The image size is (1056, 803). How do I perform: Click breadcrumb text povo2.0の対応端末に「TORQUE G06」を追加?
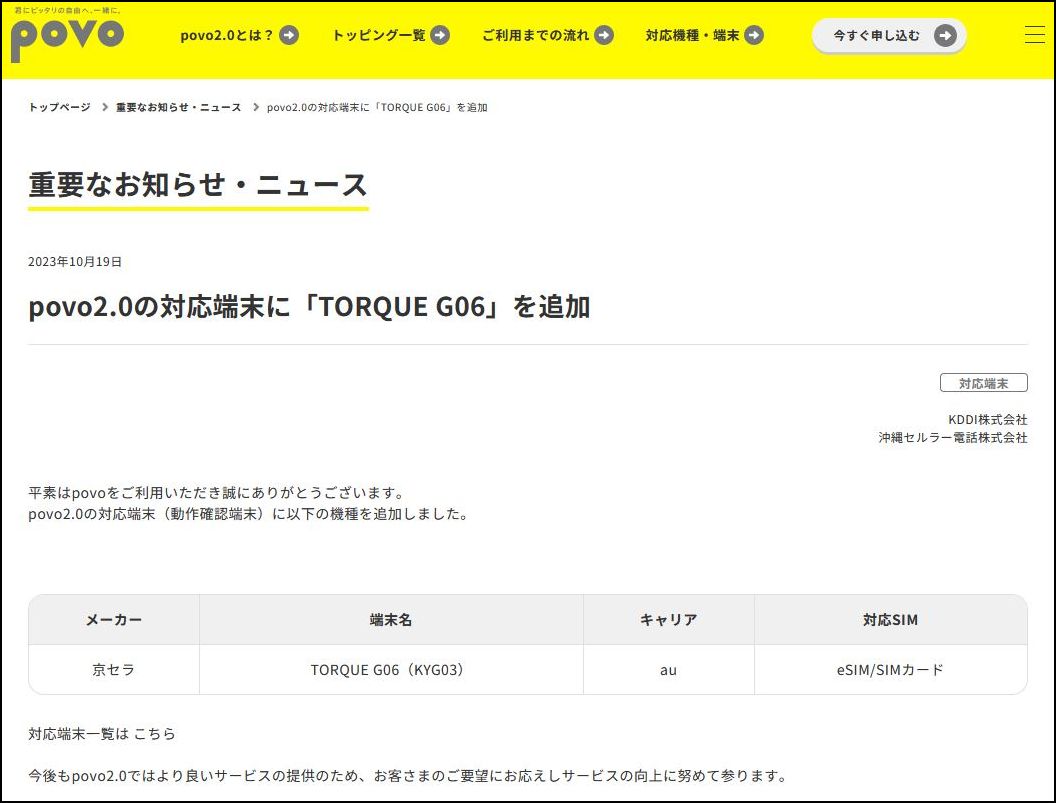pyautogui.click(x=377, y=107)
